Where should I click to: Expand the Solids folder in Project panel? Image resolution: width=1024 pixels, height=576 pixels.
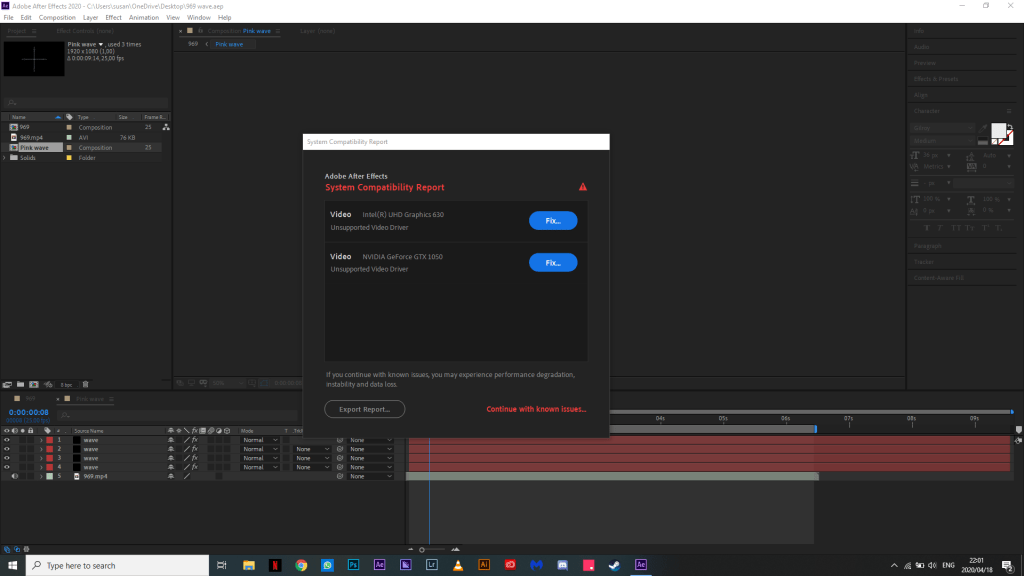coord(4,158)
